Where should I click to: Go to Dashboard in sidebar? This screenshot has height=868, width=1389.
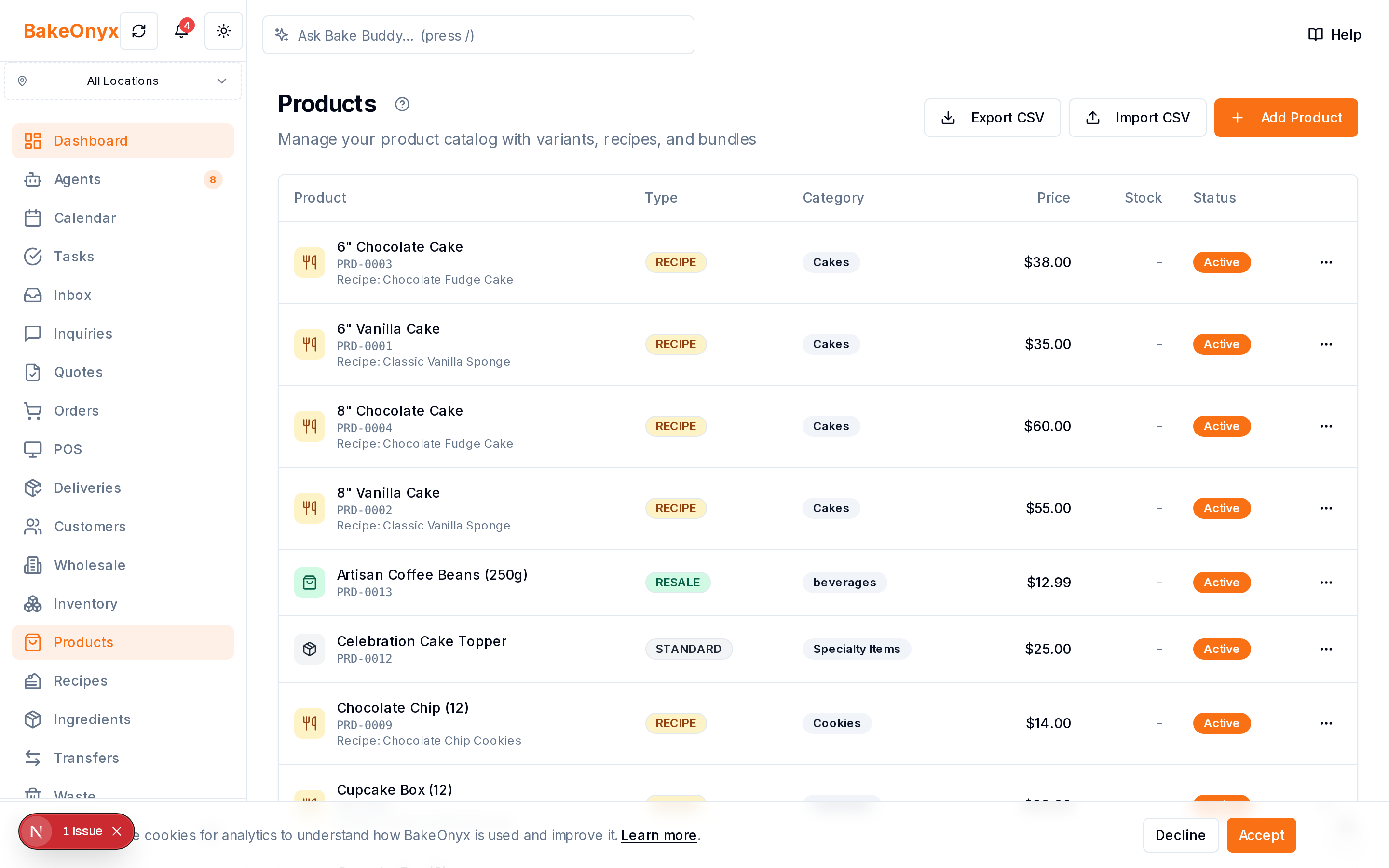(123, 141)
